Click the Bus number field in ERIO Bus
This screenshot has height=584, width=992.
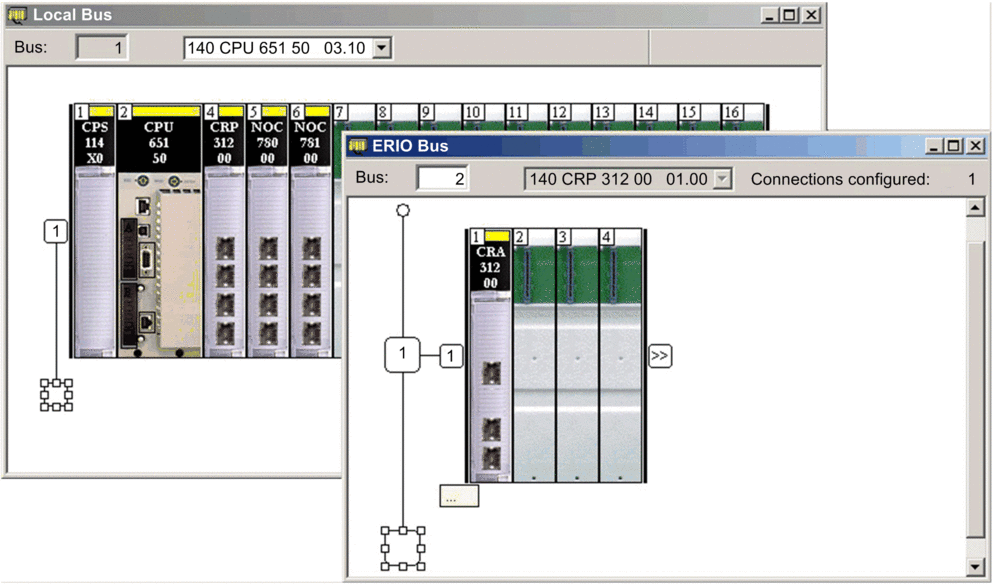point(442,179)
